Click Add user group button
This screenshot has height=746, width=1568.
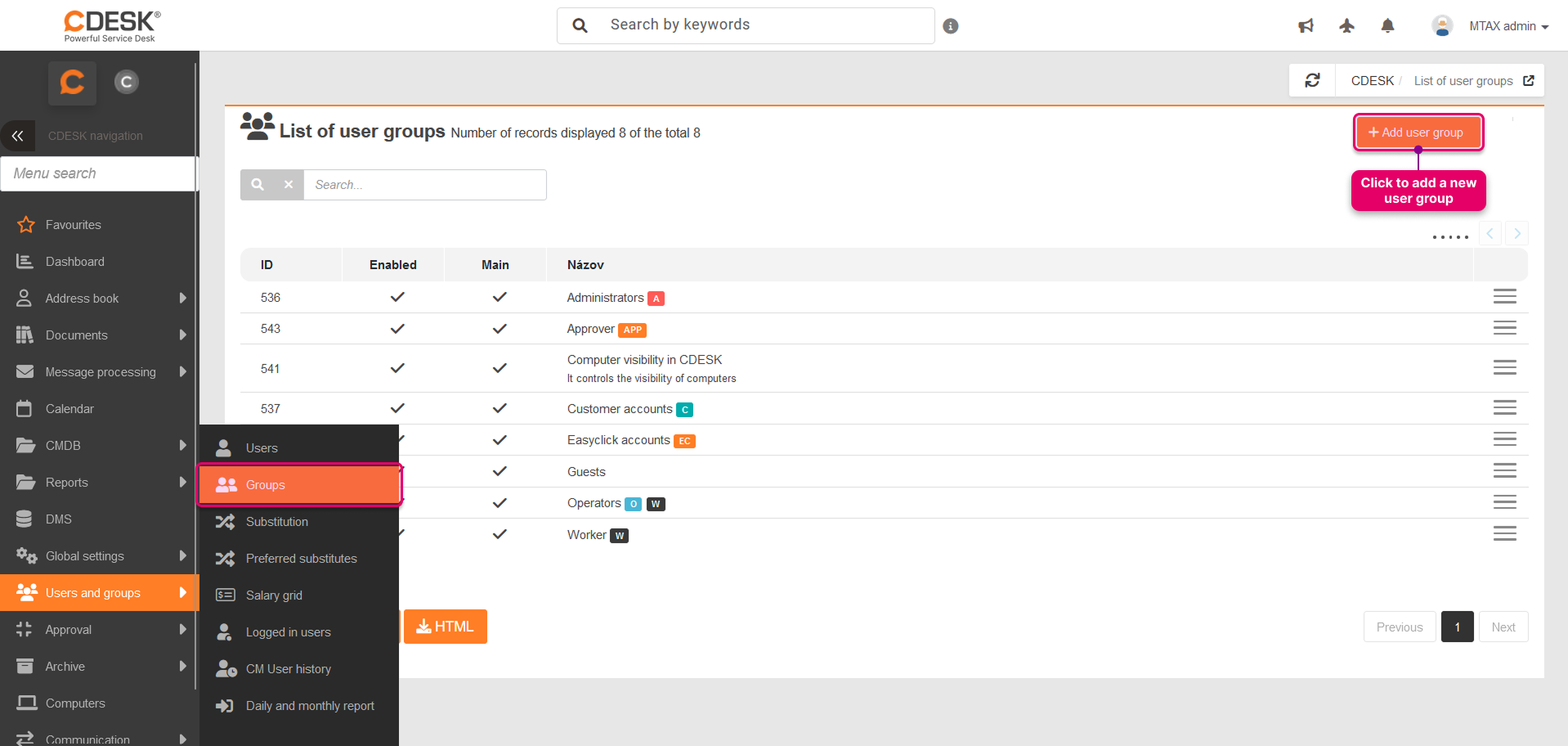coord(1418,133)
